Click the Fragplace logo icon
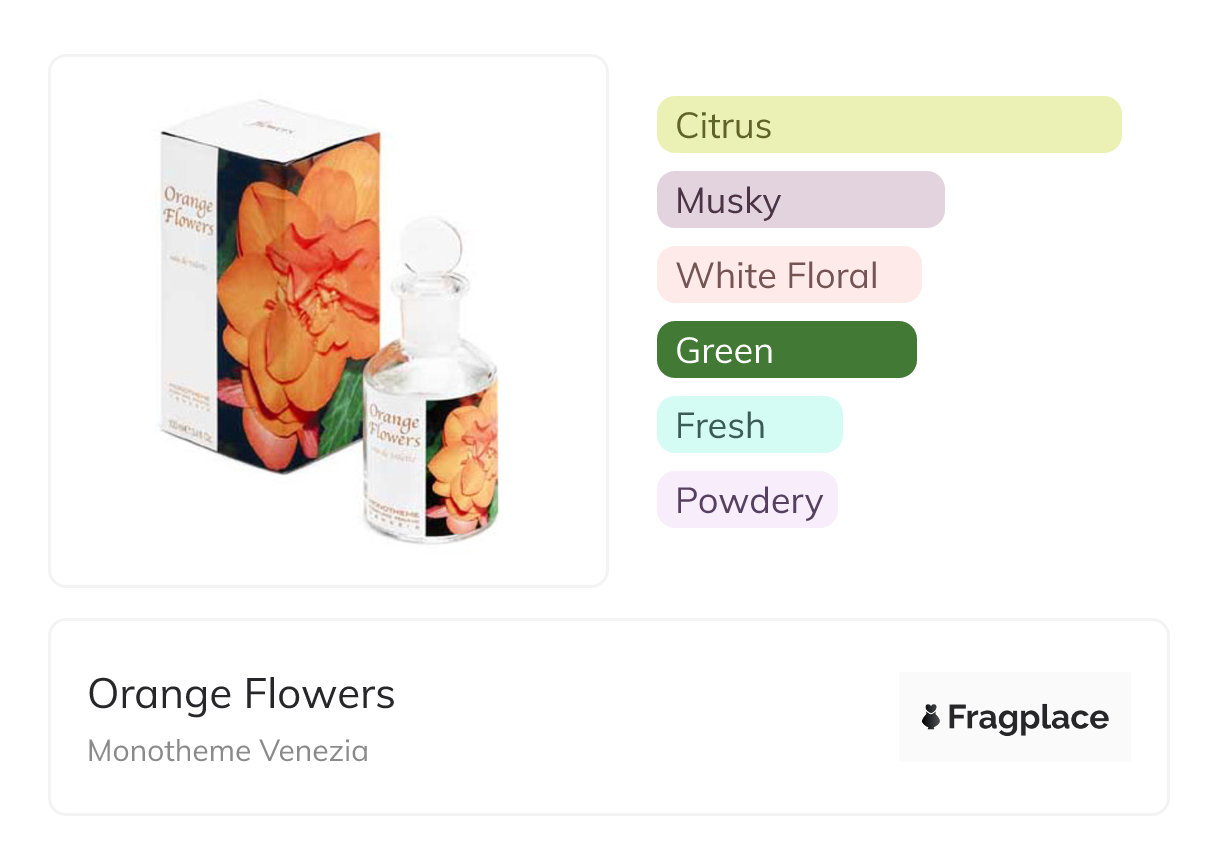Image resolution: width=1218 pixels, height=864 pixels. [x=931, y=717]
